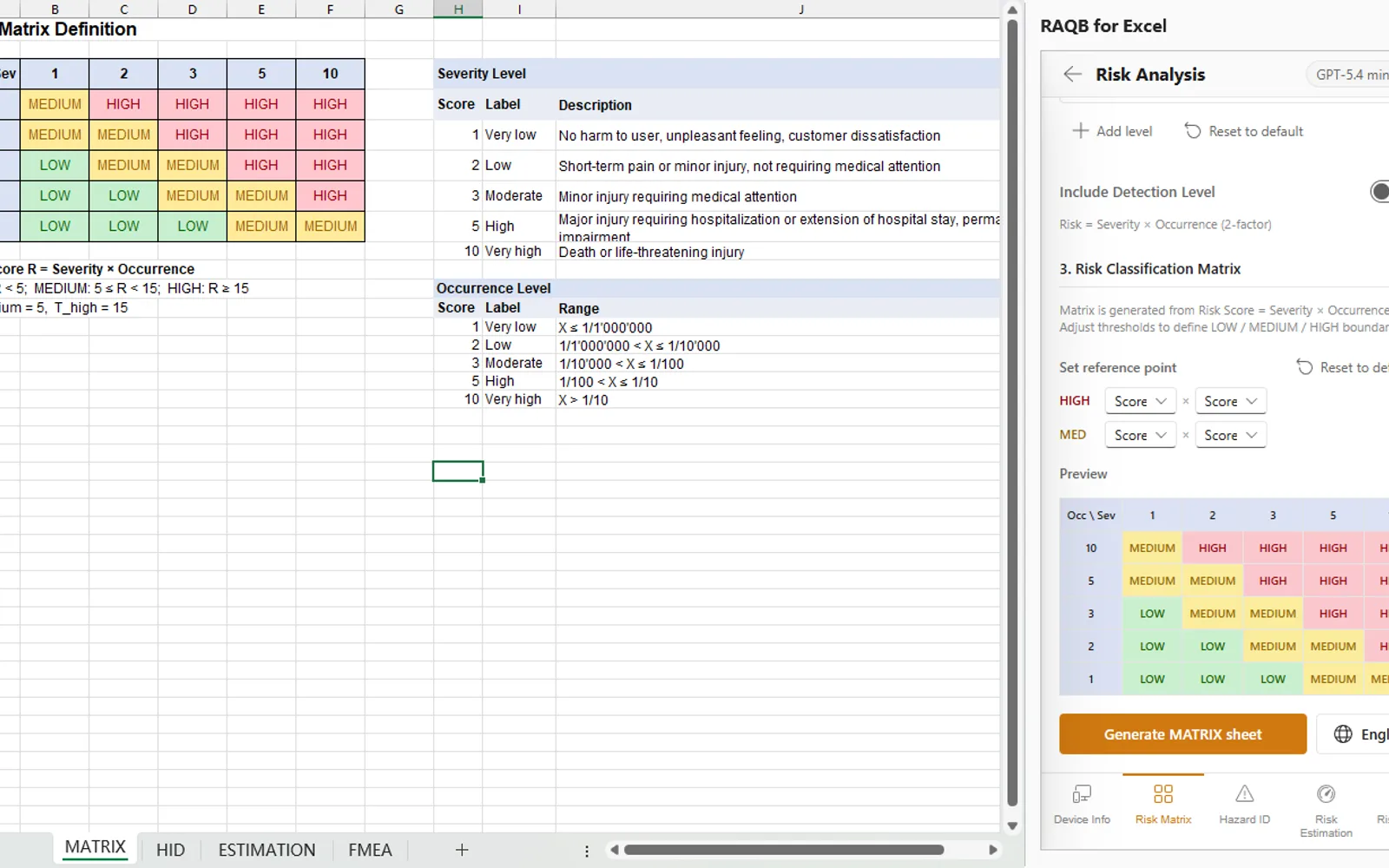Viewport: 1389px width, 868px height.
Task: Switch to the HID sheet tab
Action: point(170,850)
